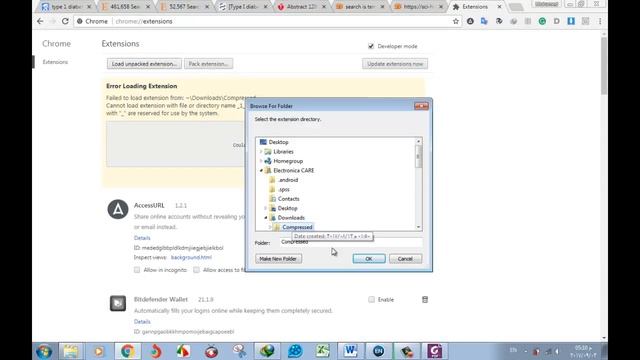
Task: Open the scissors Snipping Tool in the taskbar
Action: point(239,351)
